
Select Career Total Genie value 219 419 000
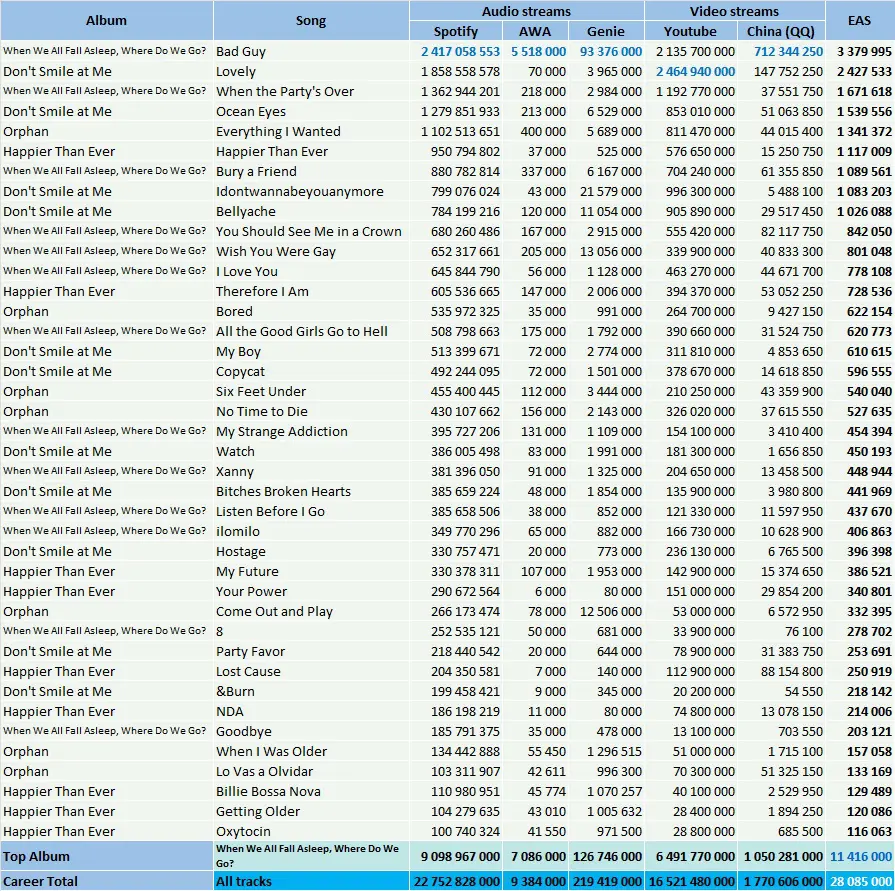(x=607, y=881)
